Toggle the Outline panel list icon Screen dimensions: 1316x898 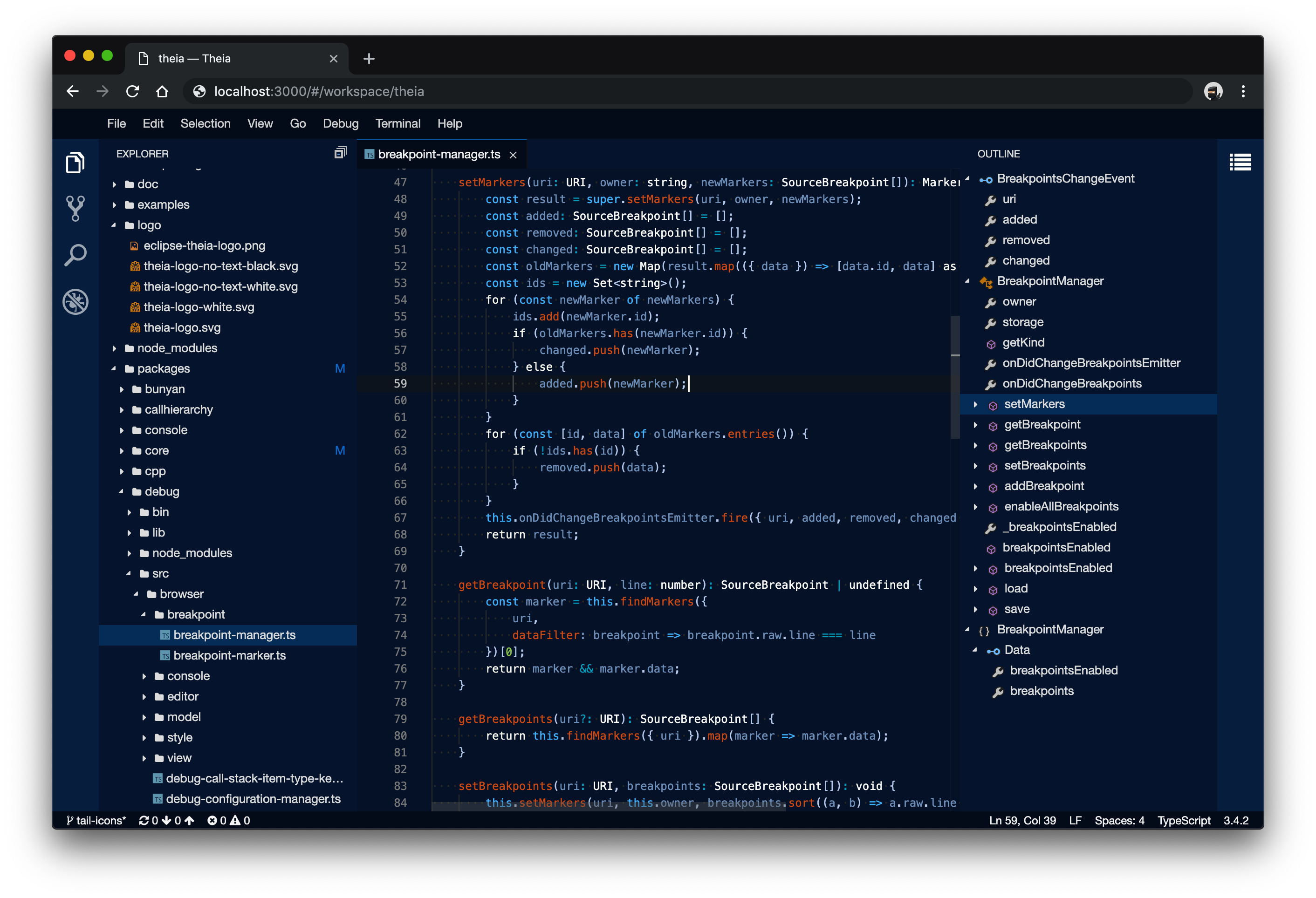(x=1240, y=163)
